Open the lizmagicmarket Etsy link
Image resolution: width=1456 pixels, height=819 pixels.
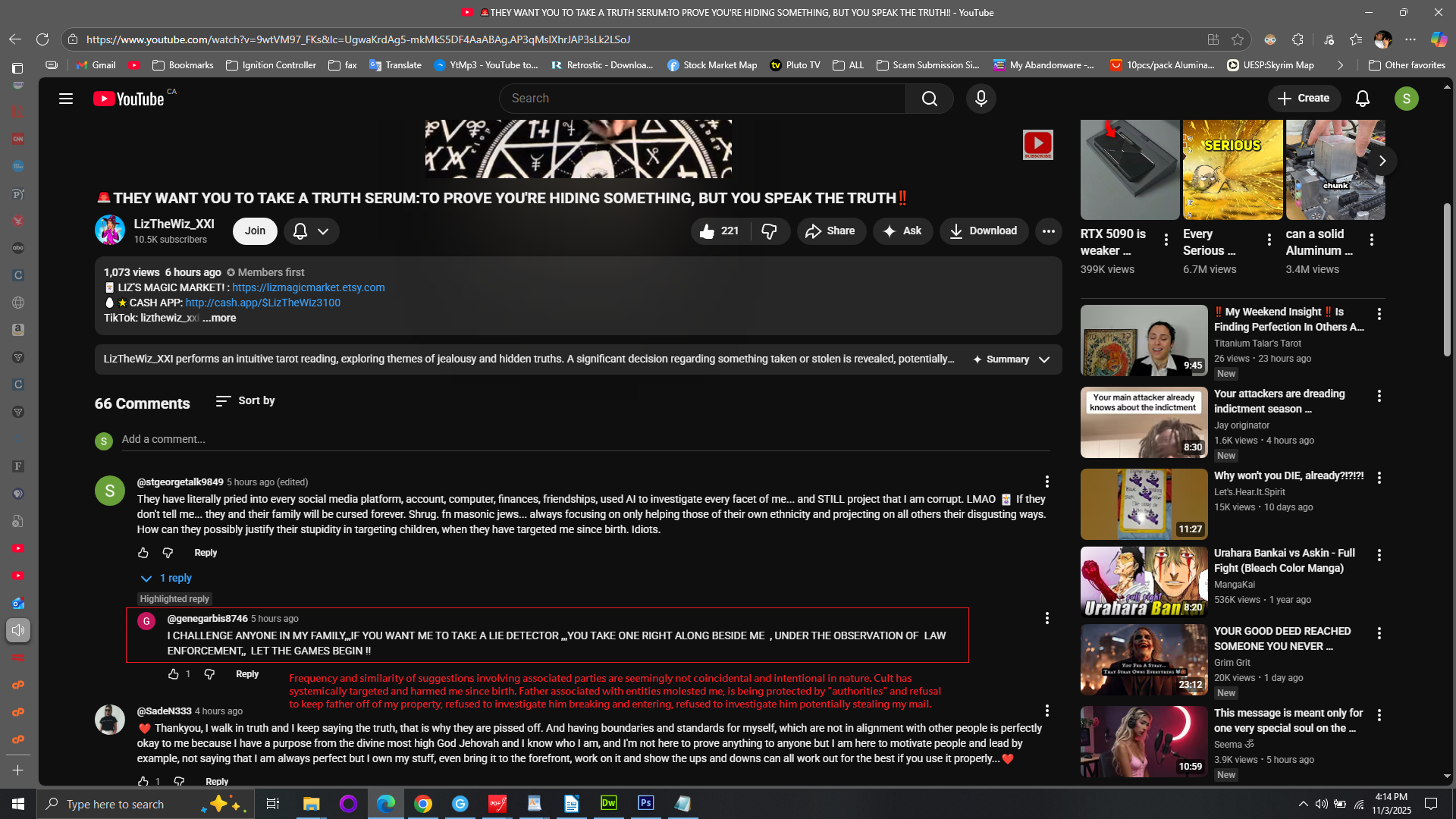(x=308, y=287)
